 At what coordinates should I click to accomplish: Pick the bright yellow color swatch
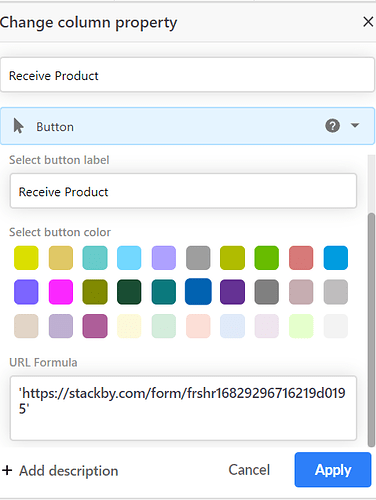(26, 258)
